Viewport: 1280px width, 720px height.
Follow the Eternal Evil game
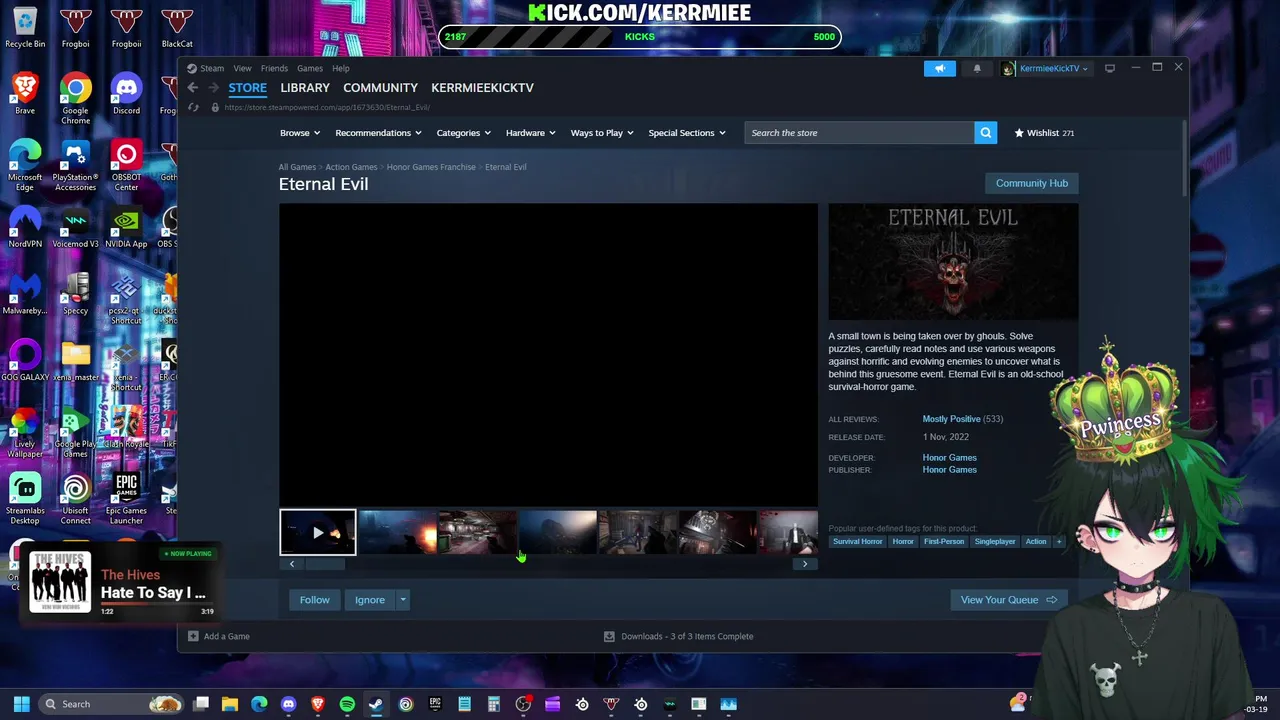coord(314,600)
